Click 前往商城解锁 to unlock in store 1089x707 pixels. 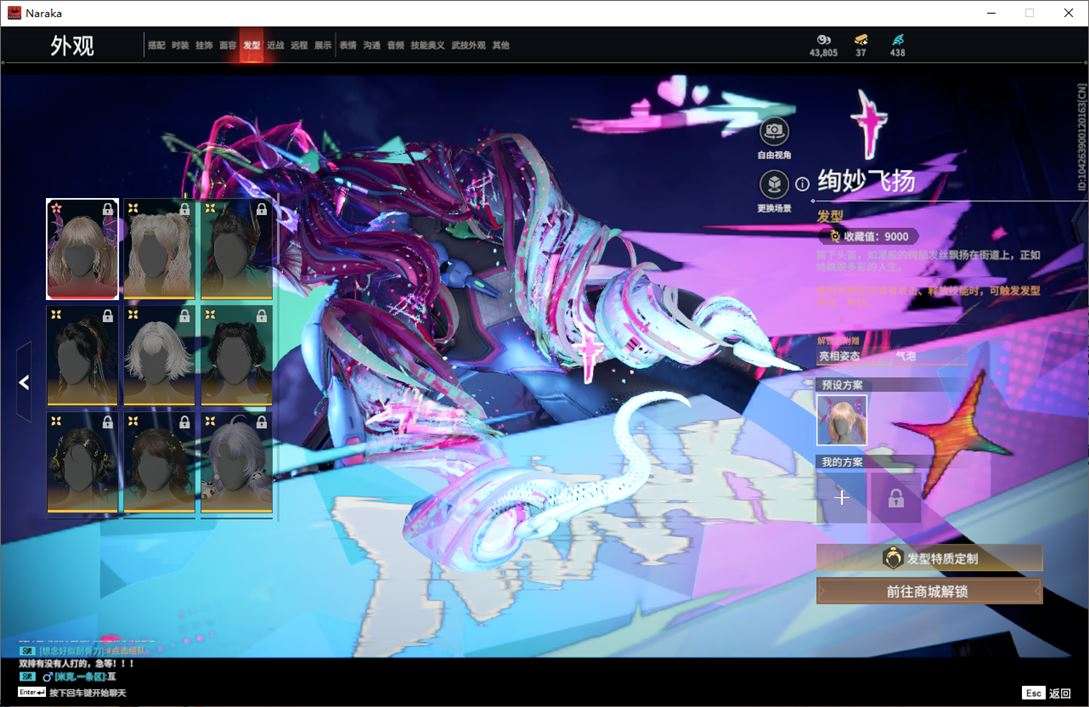(x=929, y=591)
